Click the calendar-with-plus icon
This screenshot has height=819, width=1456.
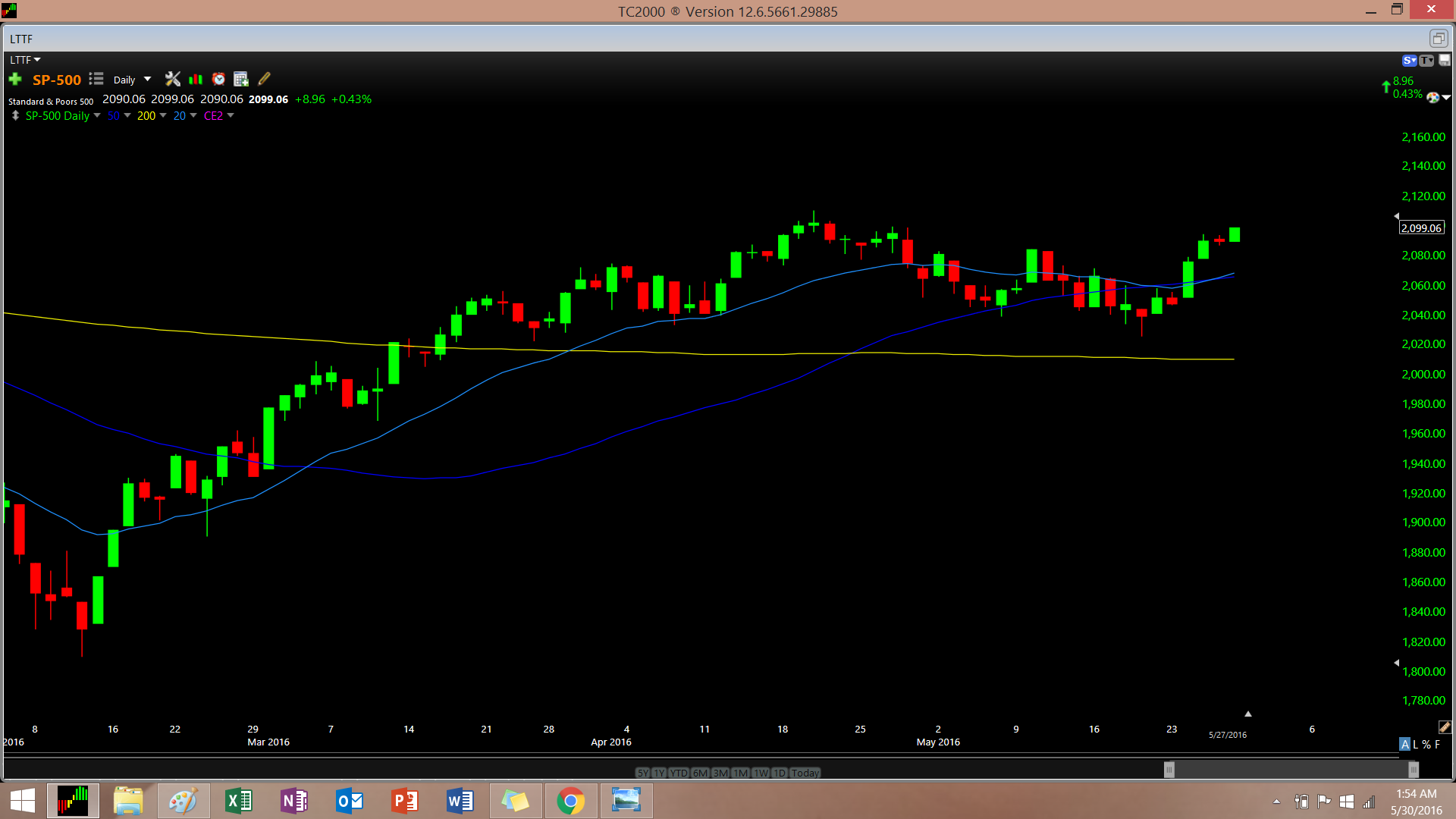click(241, 79)
